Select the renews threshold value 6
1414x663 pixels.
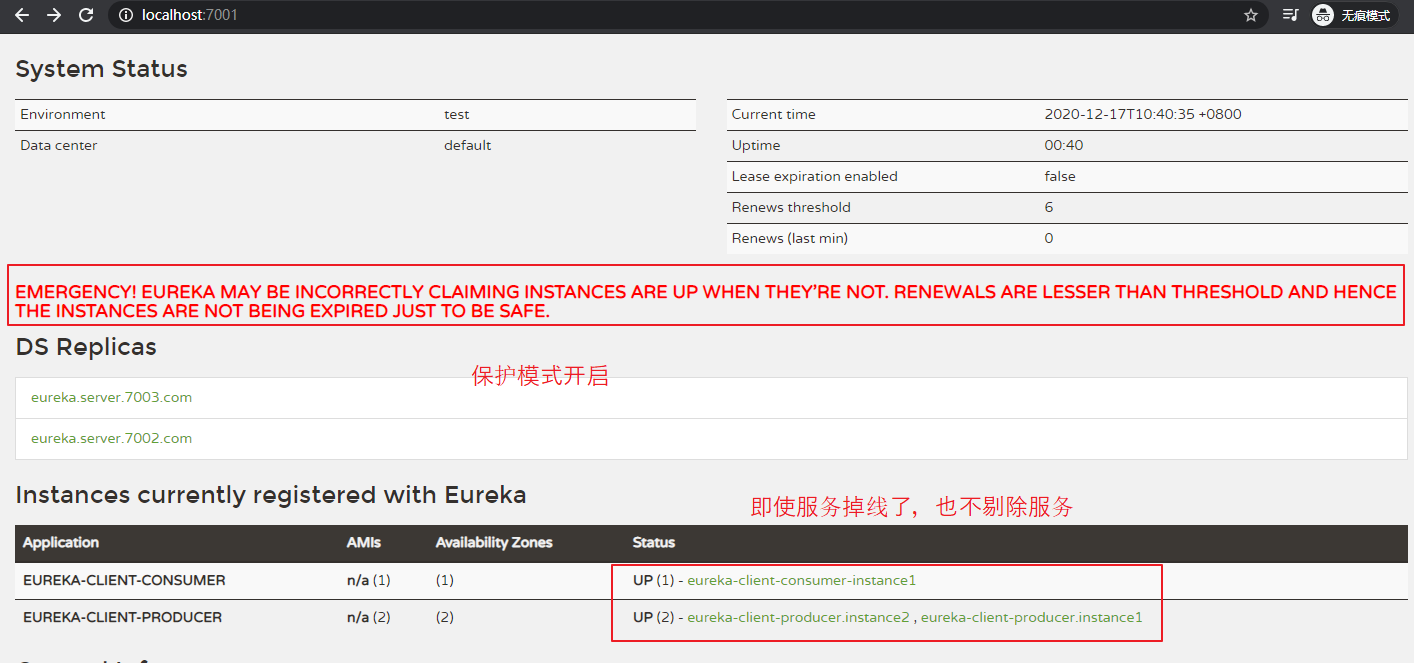click(1049, 207)
